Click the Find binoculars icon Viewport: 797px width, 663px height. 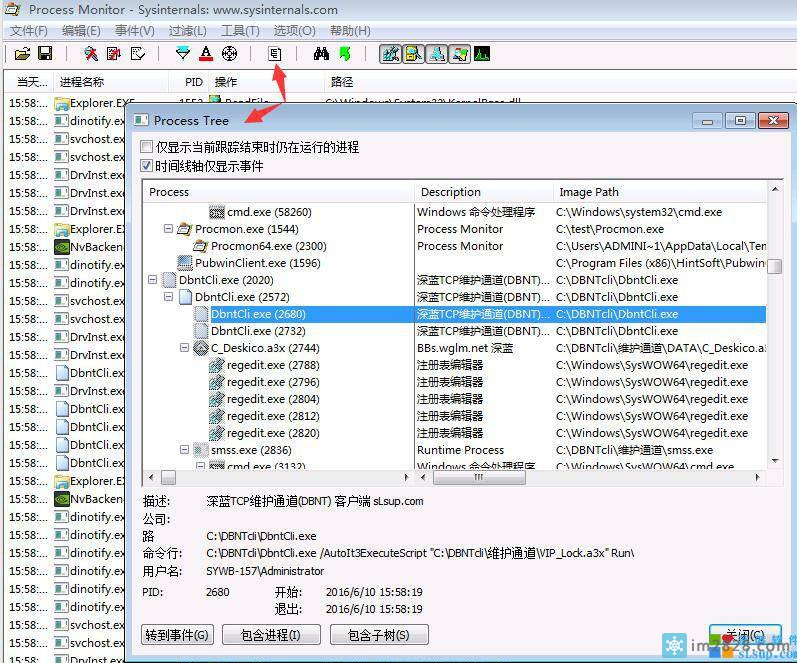pyautogui.click(x=321, y=53)
